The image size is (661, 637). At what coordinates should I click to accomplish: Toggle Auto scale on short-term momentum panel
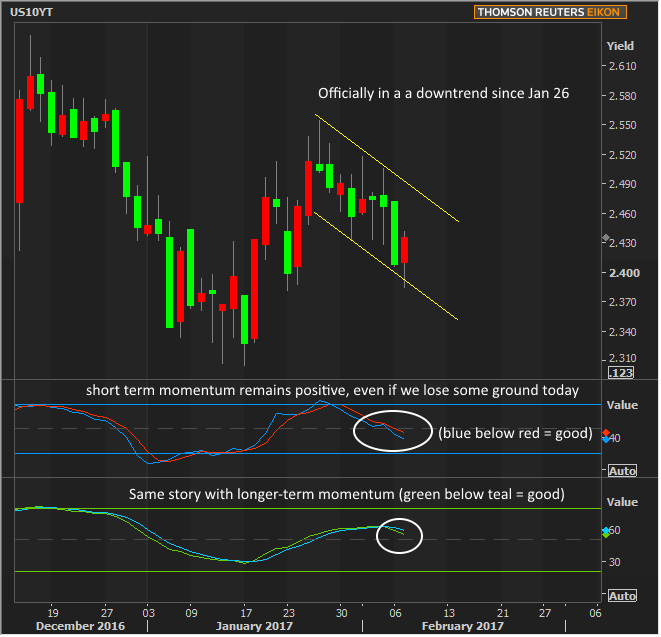click(621, 469)
